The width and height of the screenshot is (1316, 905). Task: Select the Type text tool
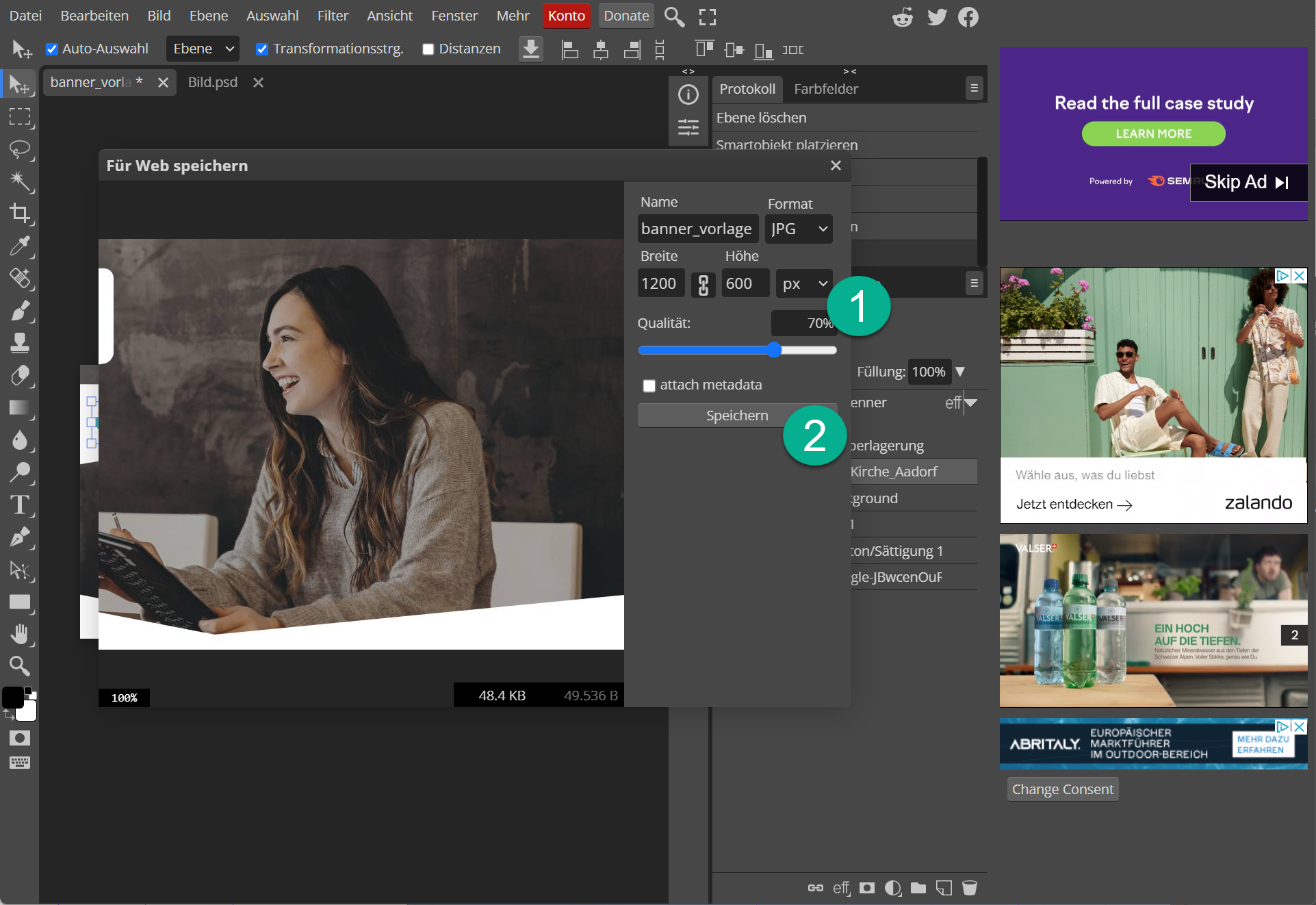click(x=20, y=505)
